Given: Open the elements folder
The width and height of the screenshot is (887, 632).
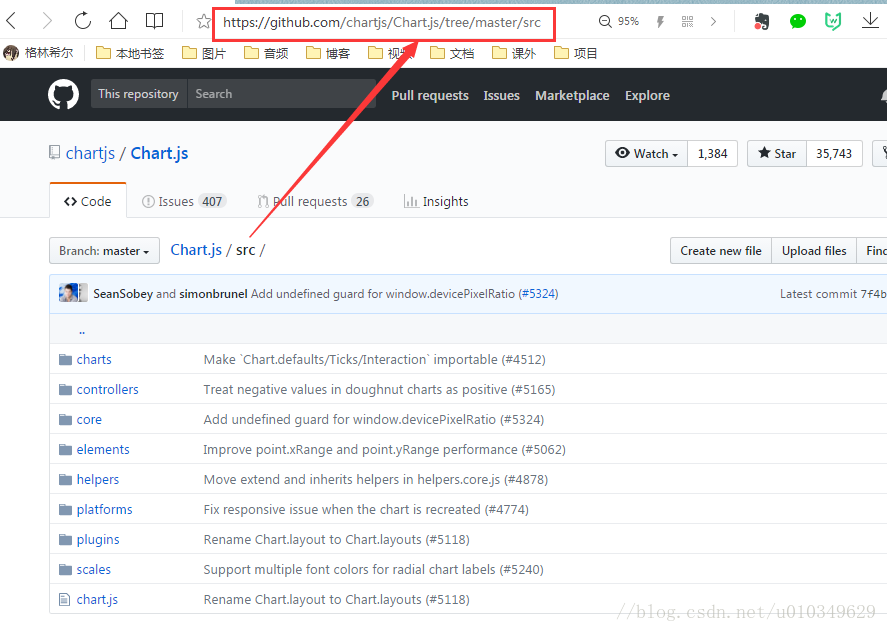Looking at the screenshot, I should (103, 449).
